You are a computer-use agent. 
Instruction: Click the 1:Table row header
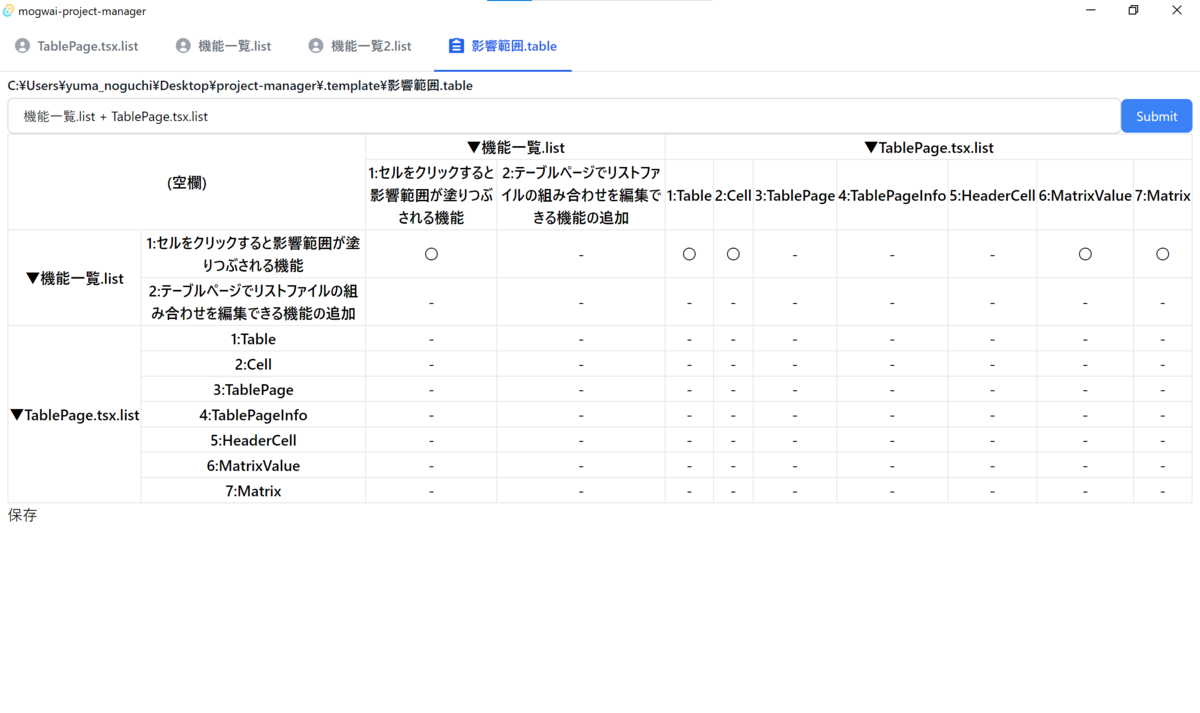(x=253, y=339)
